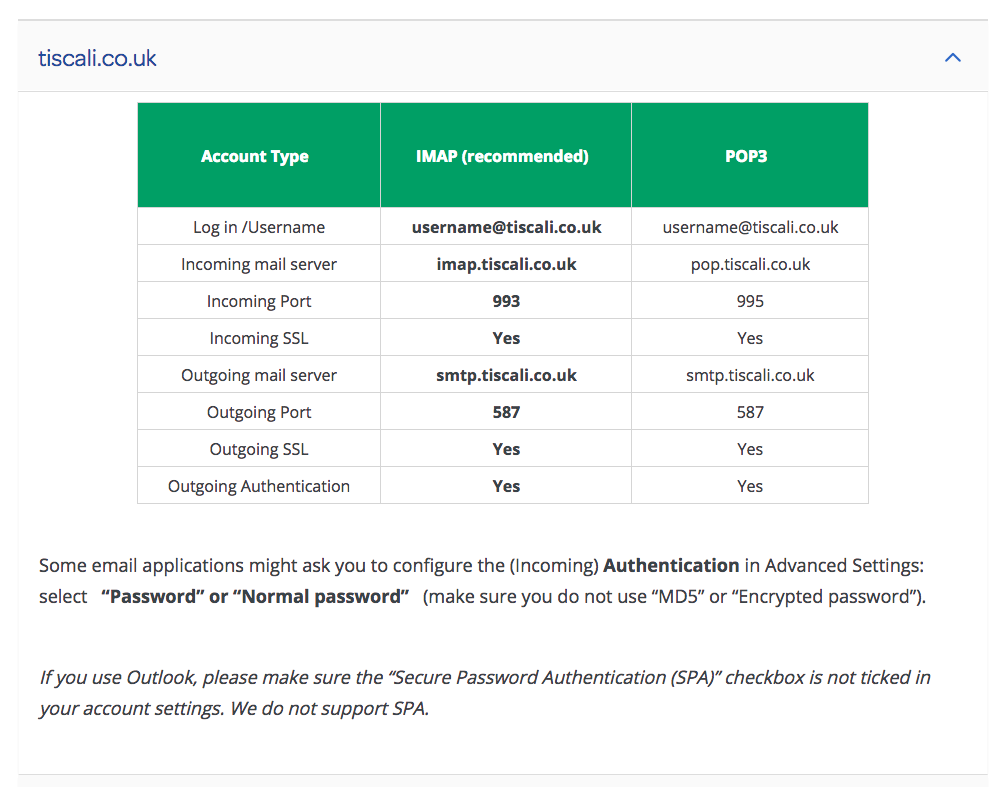Select the pop.tiscali.co.uk server cell
Image resolution: width=1004 pixels, height=787 pixels.
coord(750,264)
